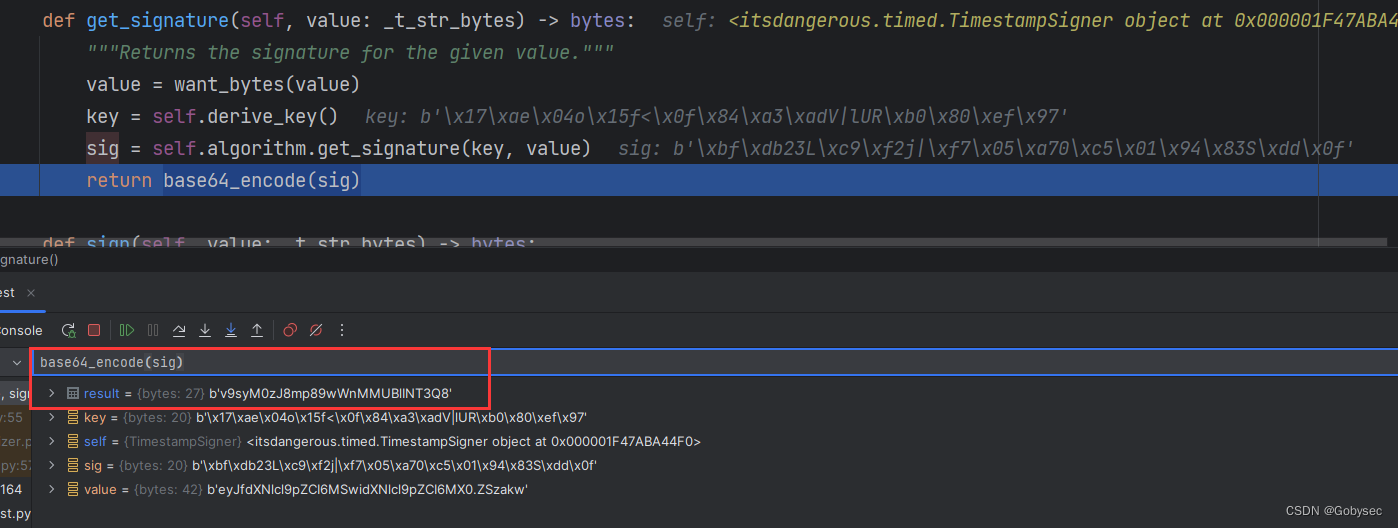
Task: Open the Console tab
Action: 20,330
